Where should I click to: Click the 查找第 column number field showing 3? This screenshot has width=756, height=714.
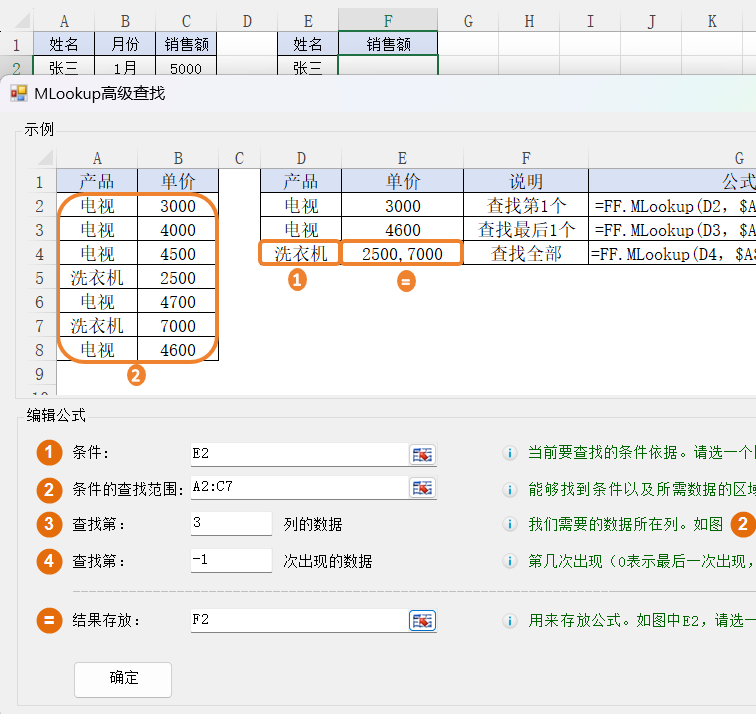point(231,524)
